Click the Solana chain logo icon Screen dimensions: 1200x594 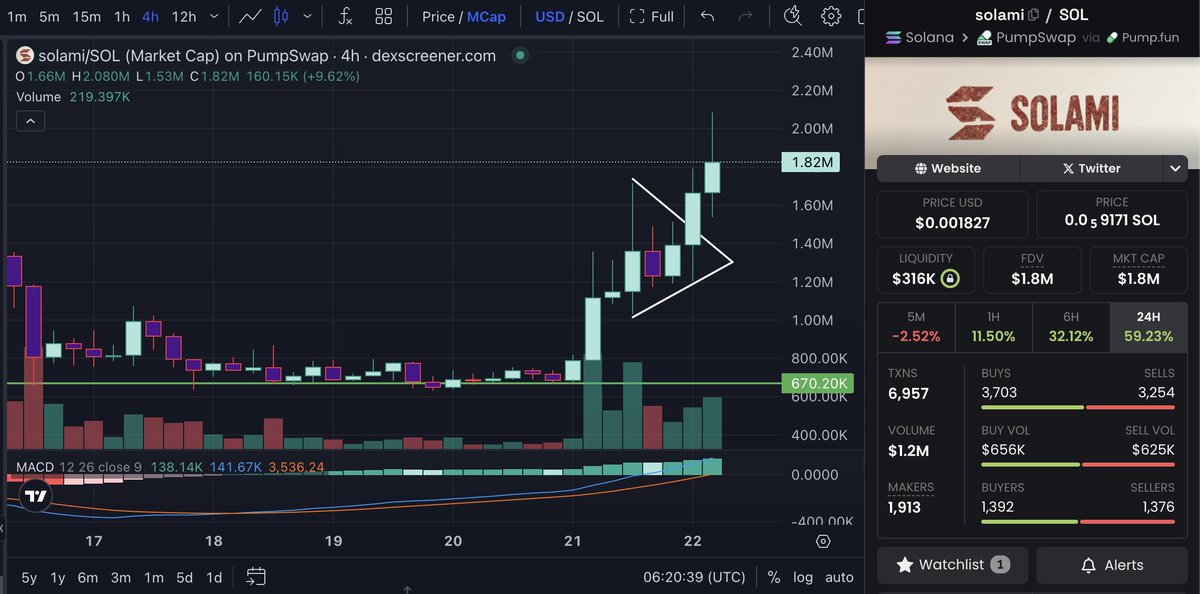pos(894,37)
